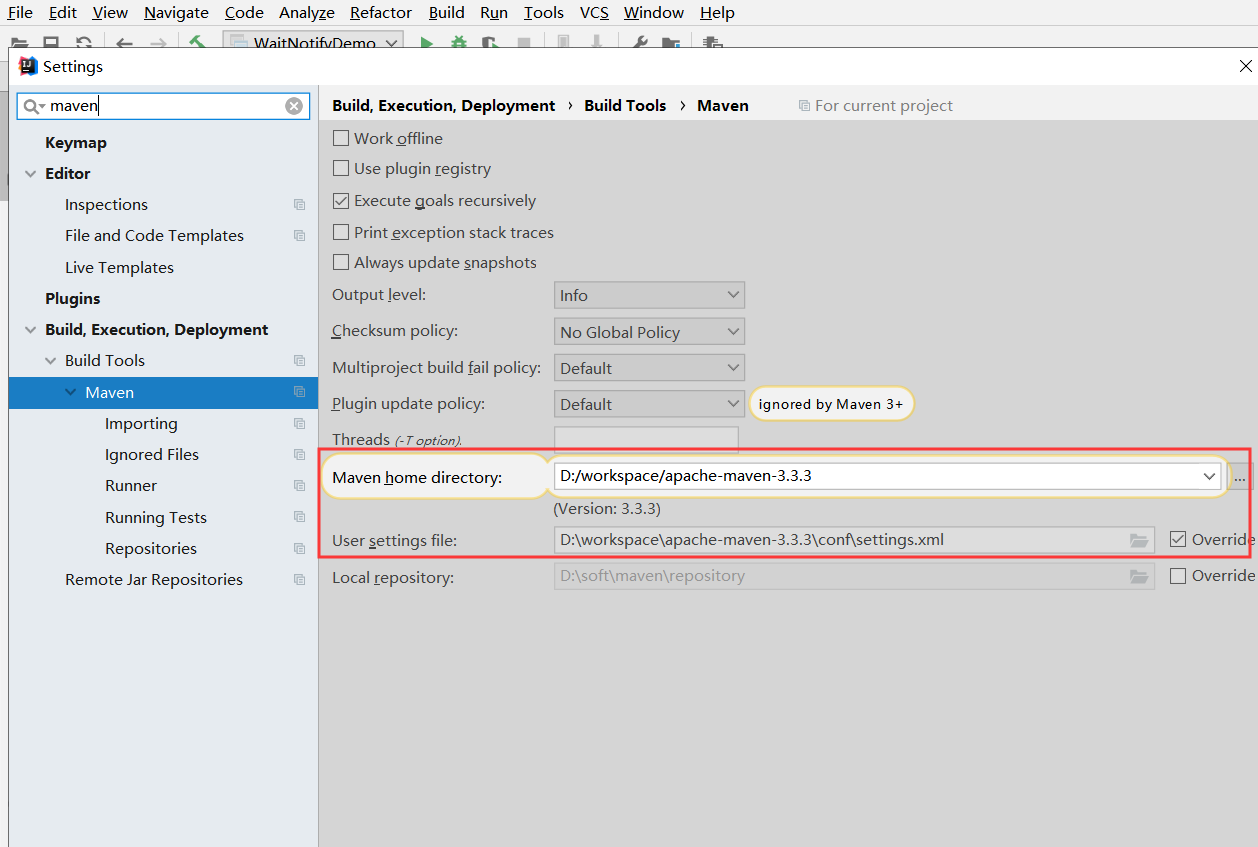Open Multiproject build fail policy dropdown
Screen dimensions: 1258x847
[649, 367]
